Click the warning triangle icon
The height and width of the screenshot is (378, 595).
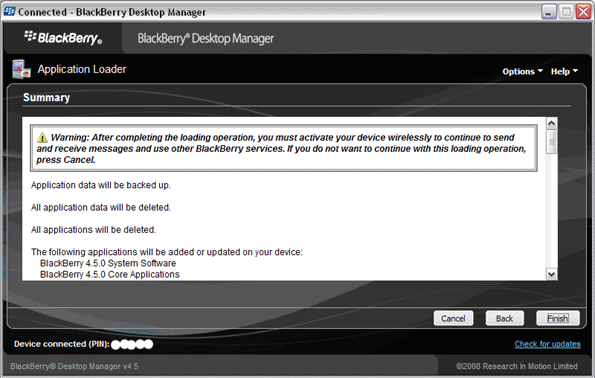pos(42,137)
